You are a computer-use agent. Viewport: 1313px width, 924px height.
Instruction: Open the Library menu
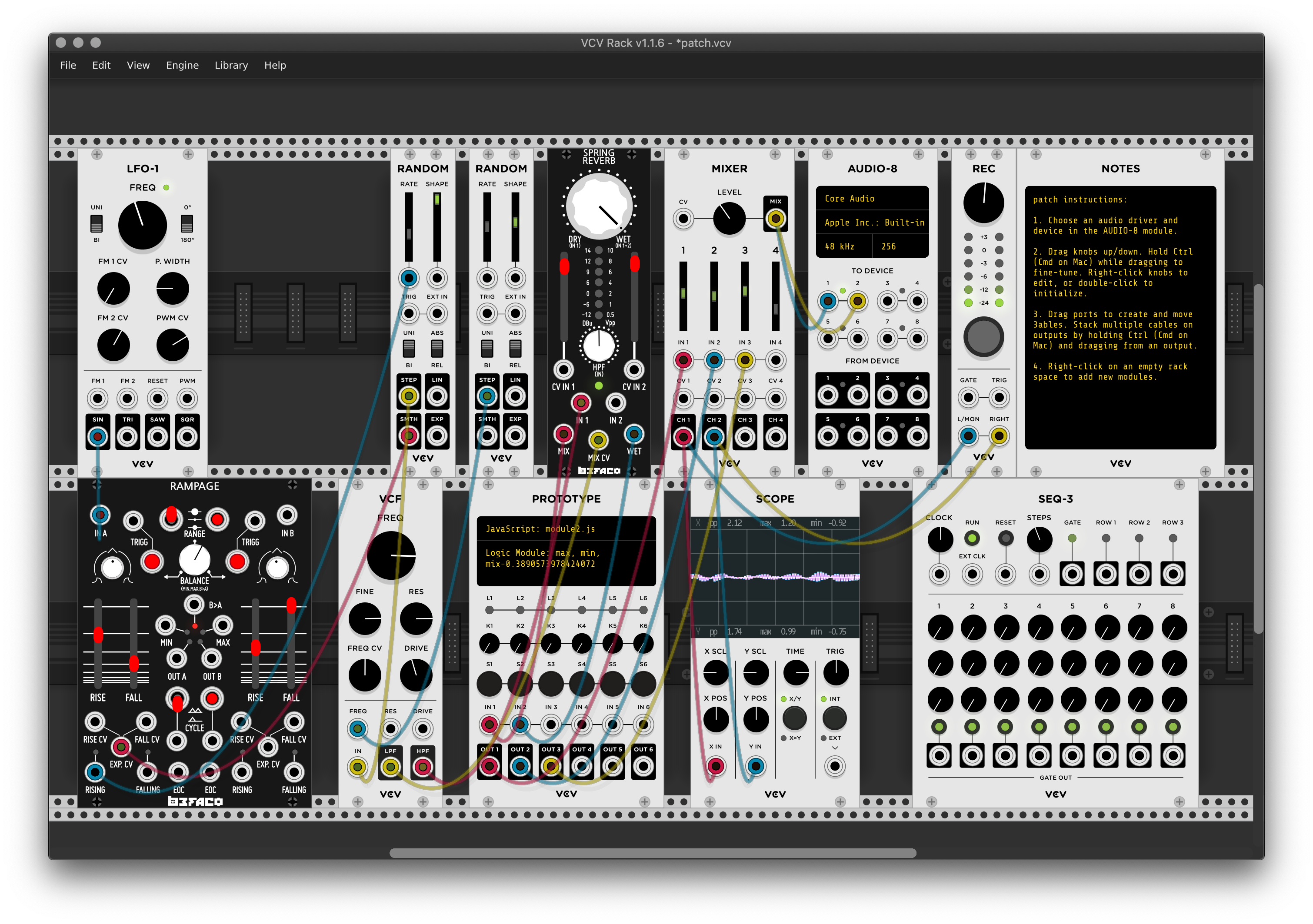(x=231, y=65)
